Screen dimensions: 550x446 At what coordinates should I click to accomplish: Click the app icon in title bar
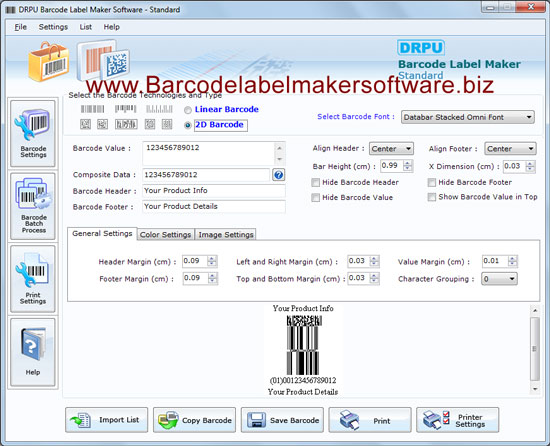(11, 10)
